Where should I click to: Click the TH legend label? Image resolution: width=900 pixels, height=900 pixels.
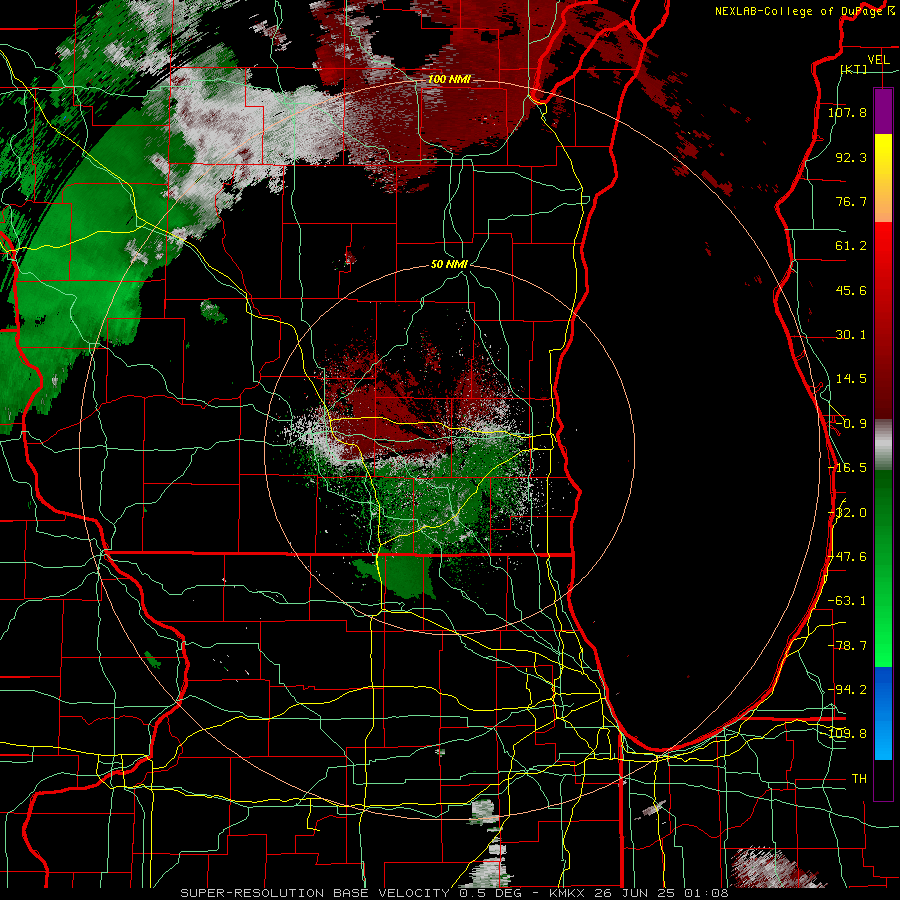859,779
